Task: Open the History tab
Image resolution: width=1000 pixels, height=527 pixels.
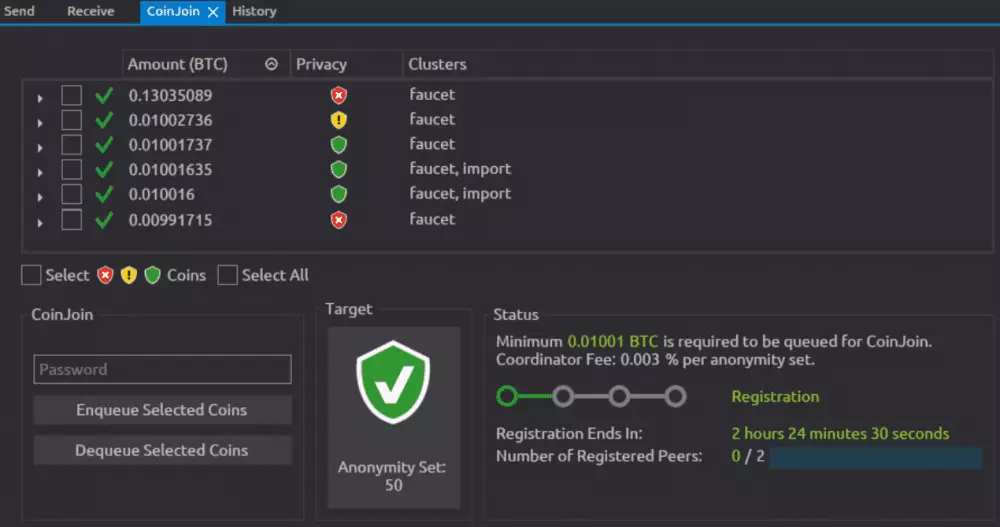Action: point(254,11)
